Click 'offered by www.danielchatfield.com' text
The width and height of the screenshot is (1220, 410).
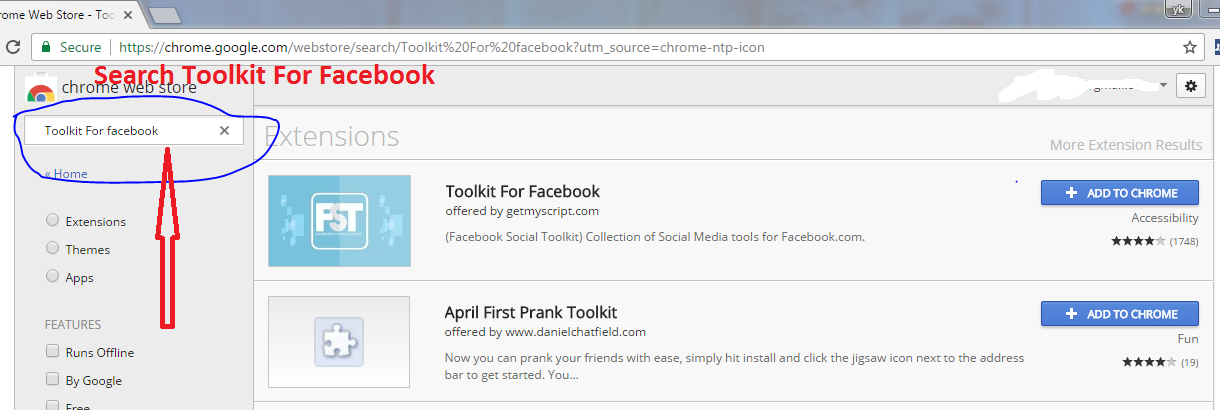point(545,332)
